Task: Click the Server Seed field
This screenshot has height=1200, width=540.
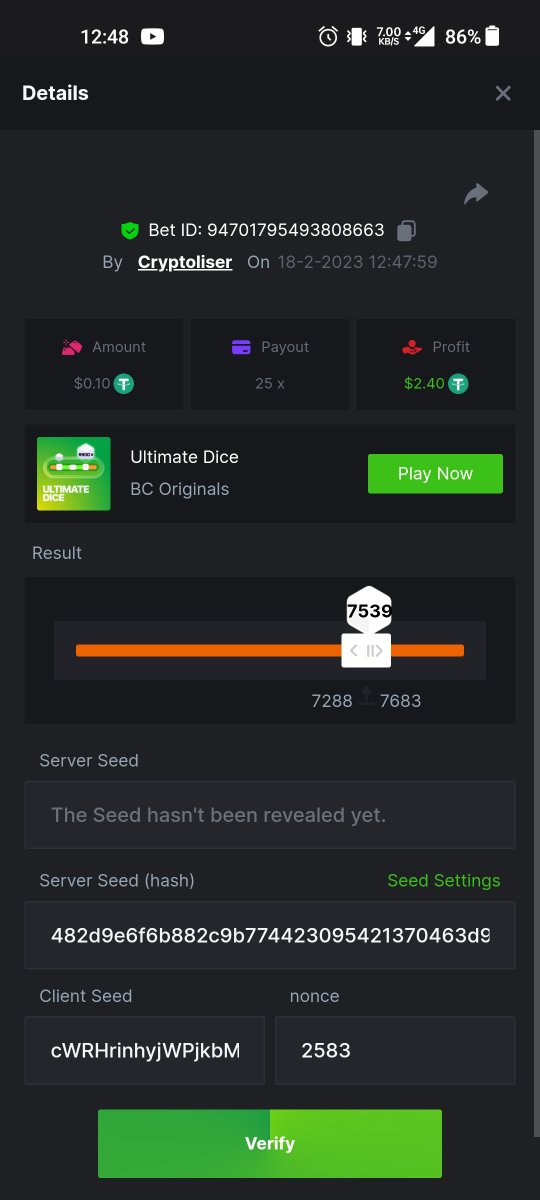Action: [x=270, y=815]
